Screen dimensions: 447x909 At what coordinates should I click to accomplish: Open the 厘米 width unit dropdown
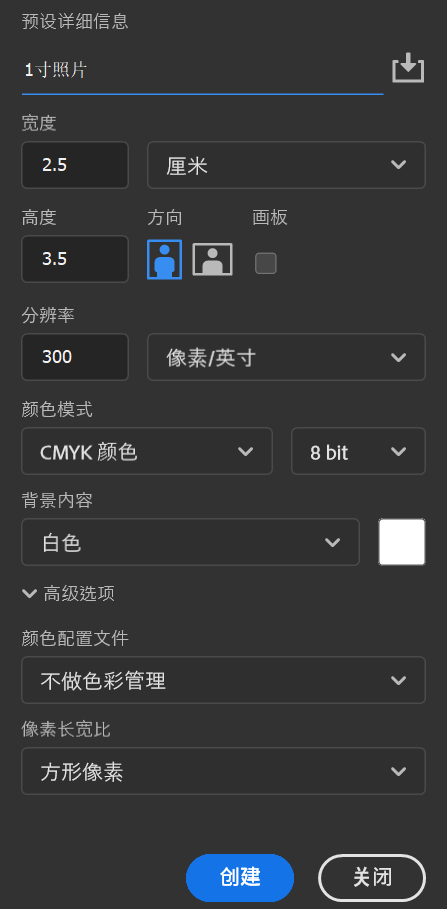pos(286,165)
